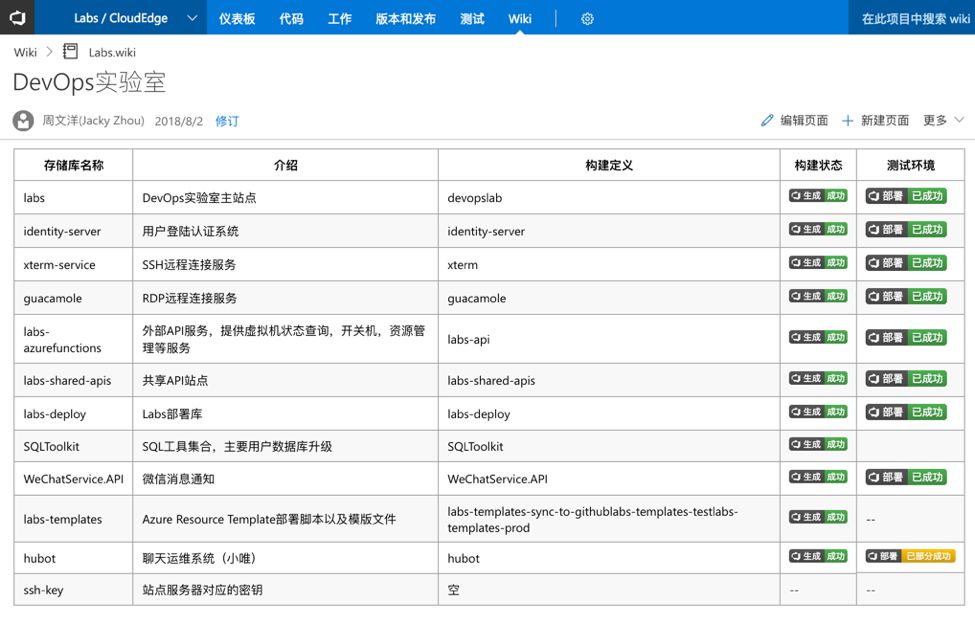The width and height of the screenshot is (975, 625).
Task: Select the 存储库名称 column header
Action: pyautogui.click(x=73, y=165)
